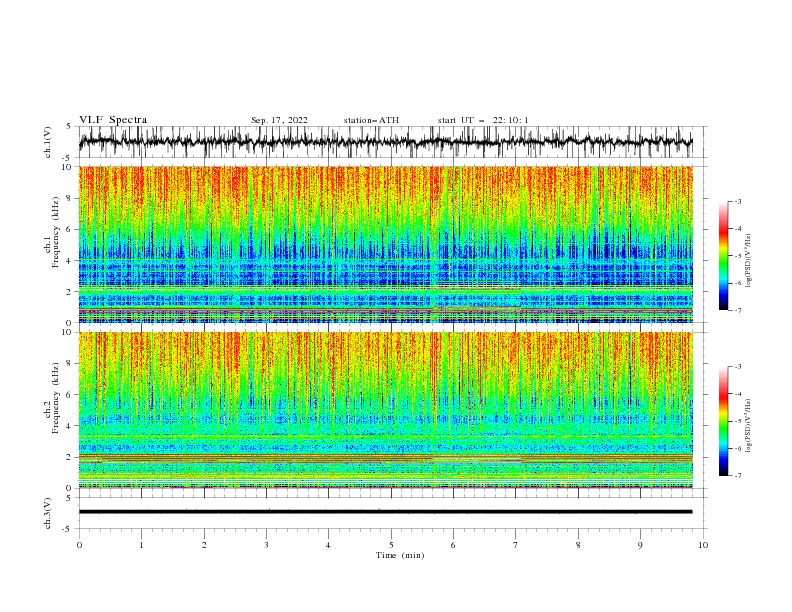Click the date "Sep. 17, 2022"
The width and height of the screenshot is (792, 612).
pyautogui.click(x=279, y=120)
